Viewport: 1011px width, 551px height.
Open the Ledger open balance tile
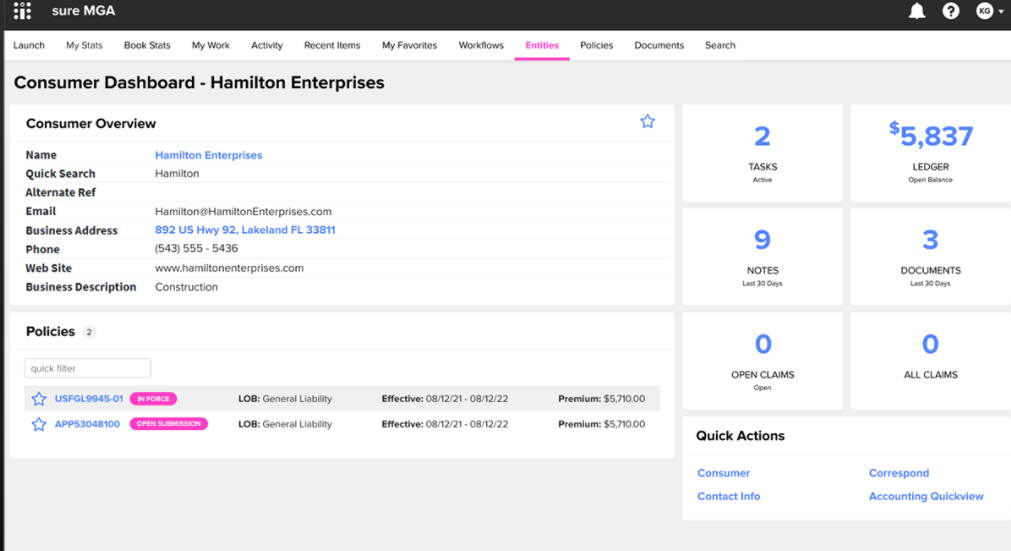[x=930, y=152]
